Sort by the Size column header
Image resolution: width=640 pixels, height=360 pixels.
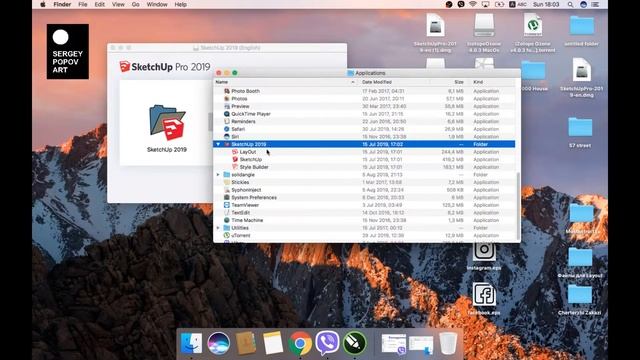click(447, 82)
